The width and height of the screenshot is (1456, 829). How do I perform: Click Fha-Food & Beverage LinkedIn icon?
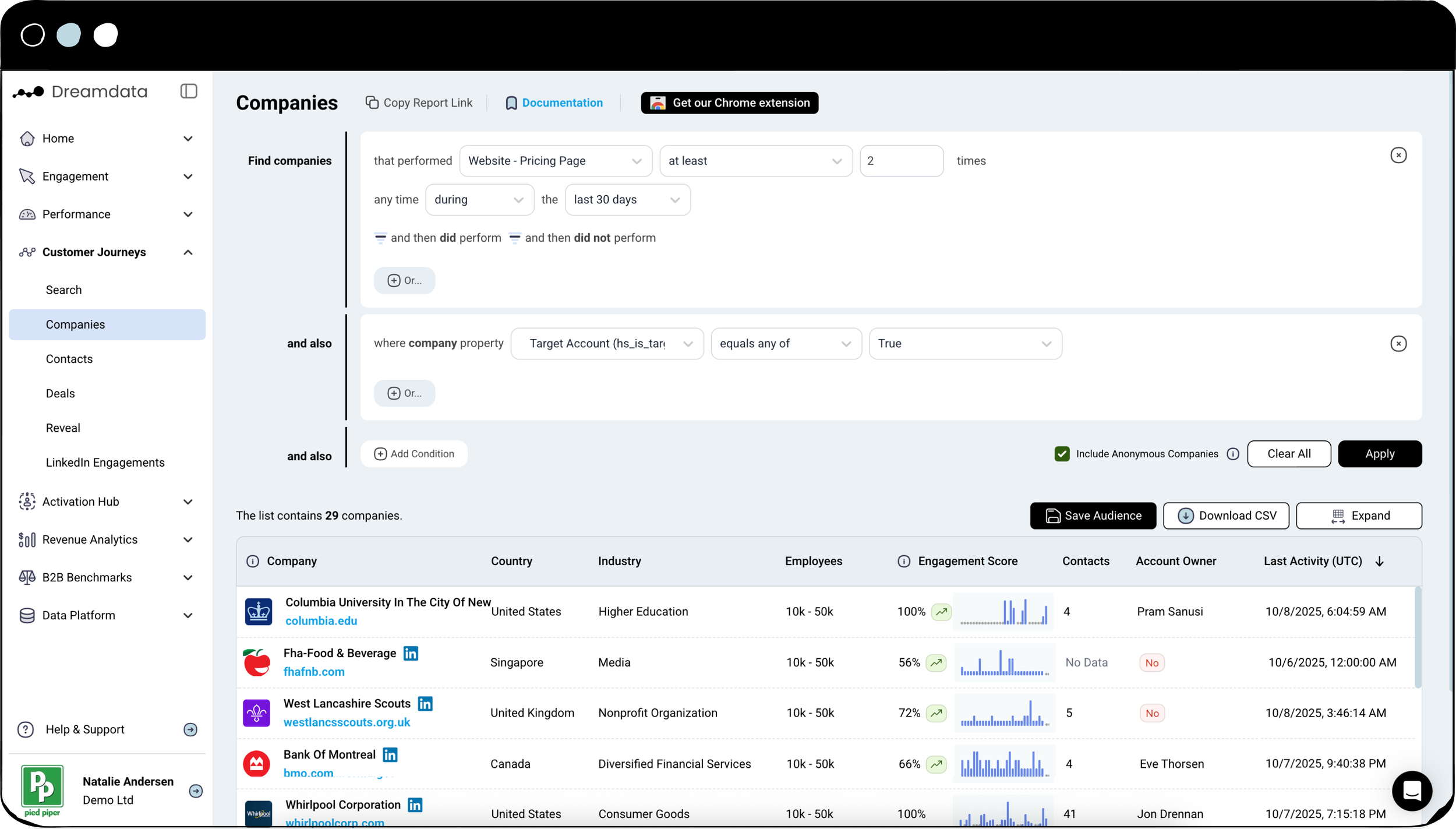411,654
